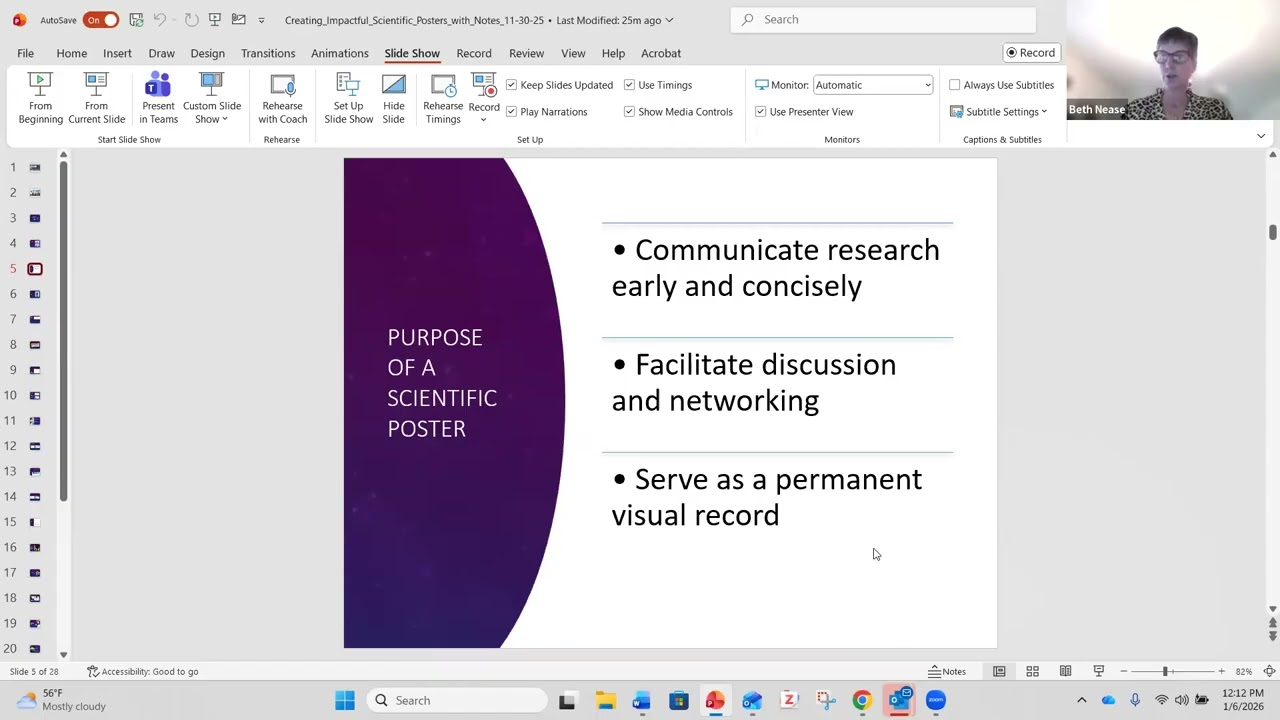The height and width of the screenshot is (720, 1280).
Task: Zoom out with the minus button
Action: 1124,671
